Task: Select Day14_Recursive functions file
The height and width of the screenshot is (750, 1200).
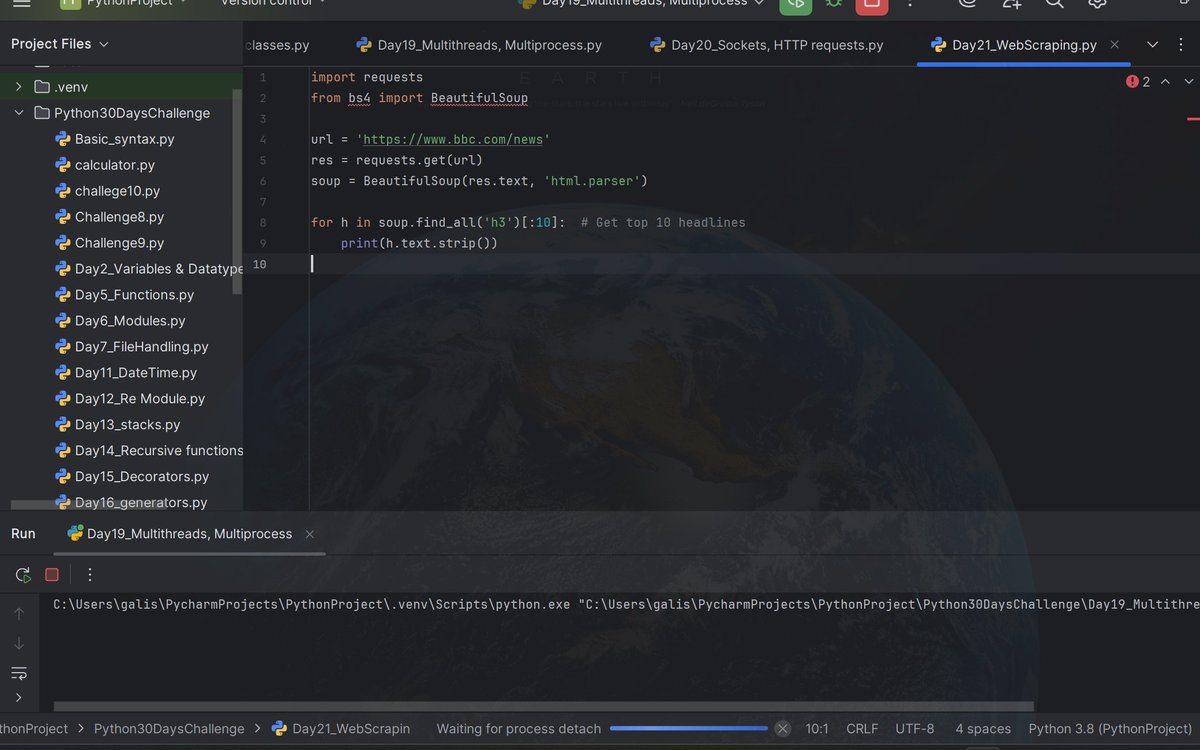Action: 158,451
